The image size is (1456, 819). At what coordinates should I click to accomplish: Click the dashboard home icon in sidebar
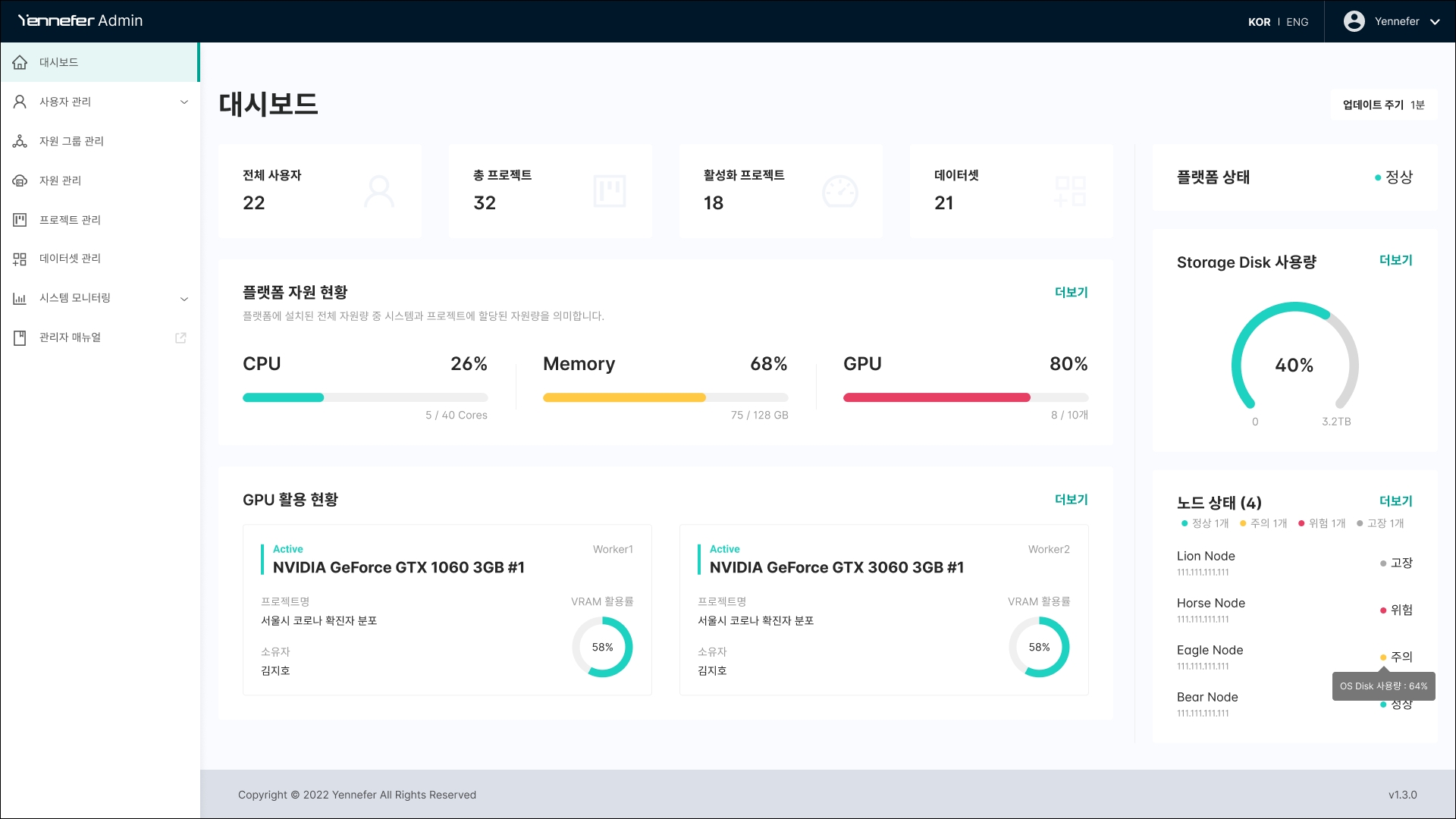tap(20, 62)
